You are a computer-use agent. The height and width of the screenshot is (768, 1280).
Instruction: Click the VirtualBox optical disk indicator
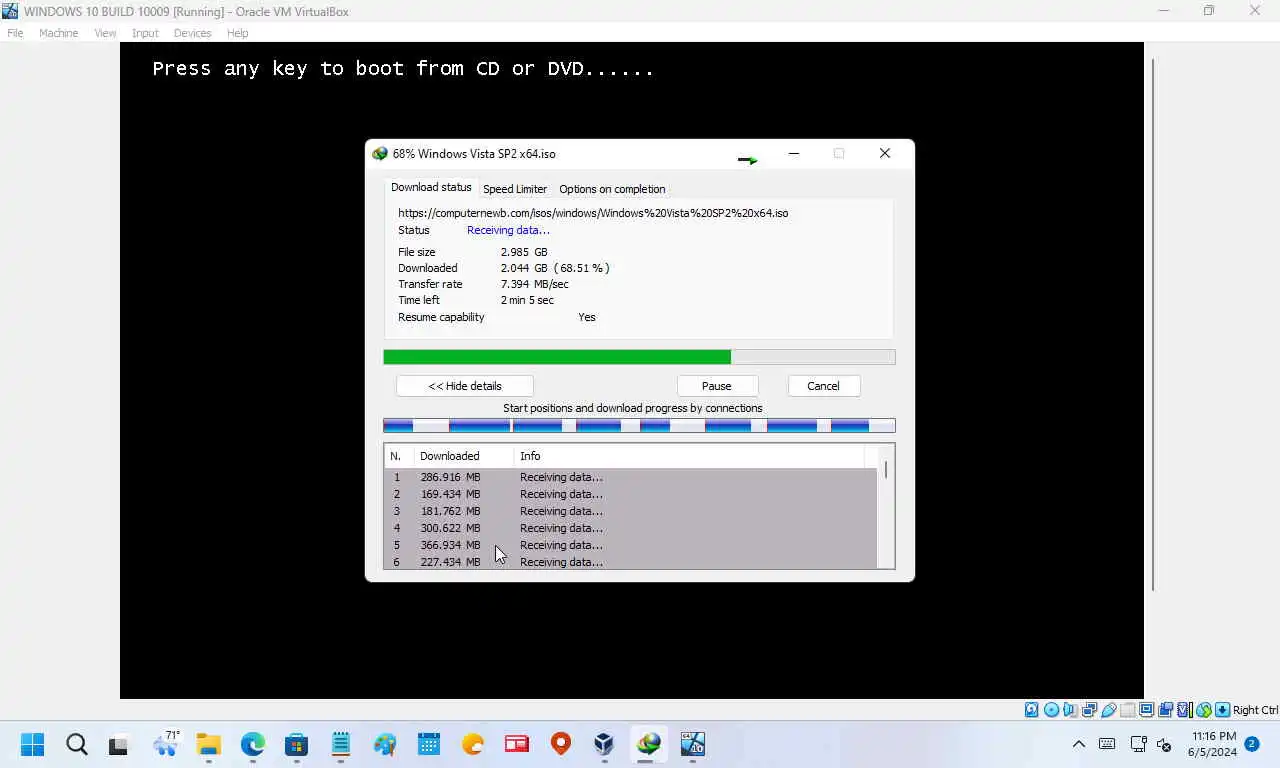(x=1051, y=710)
